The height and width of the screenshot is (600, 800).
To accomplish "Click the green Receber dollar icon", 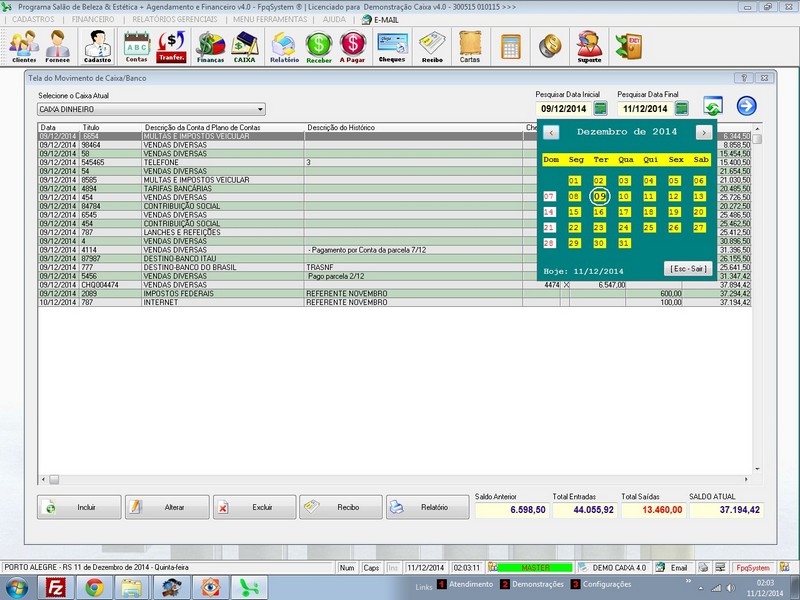I will coord(319,46).
